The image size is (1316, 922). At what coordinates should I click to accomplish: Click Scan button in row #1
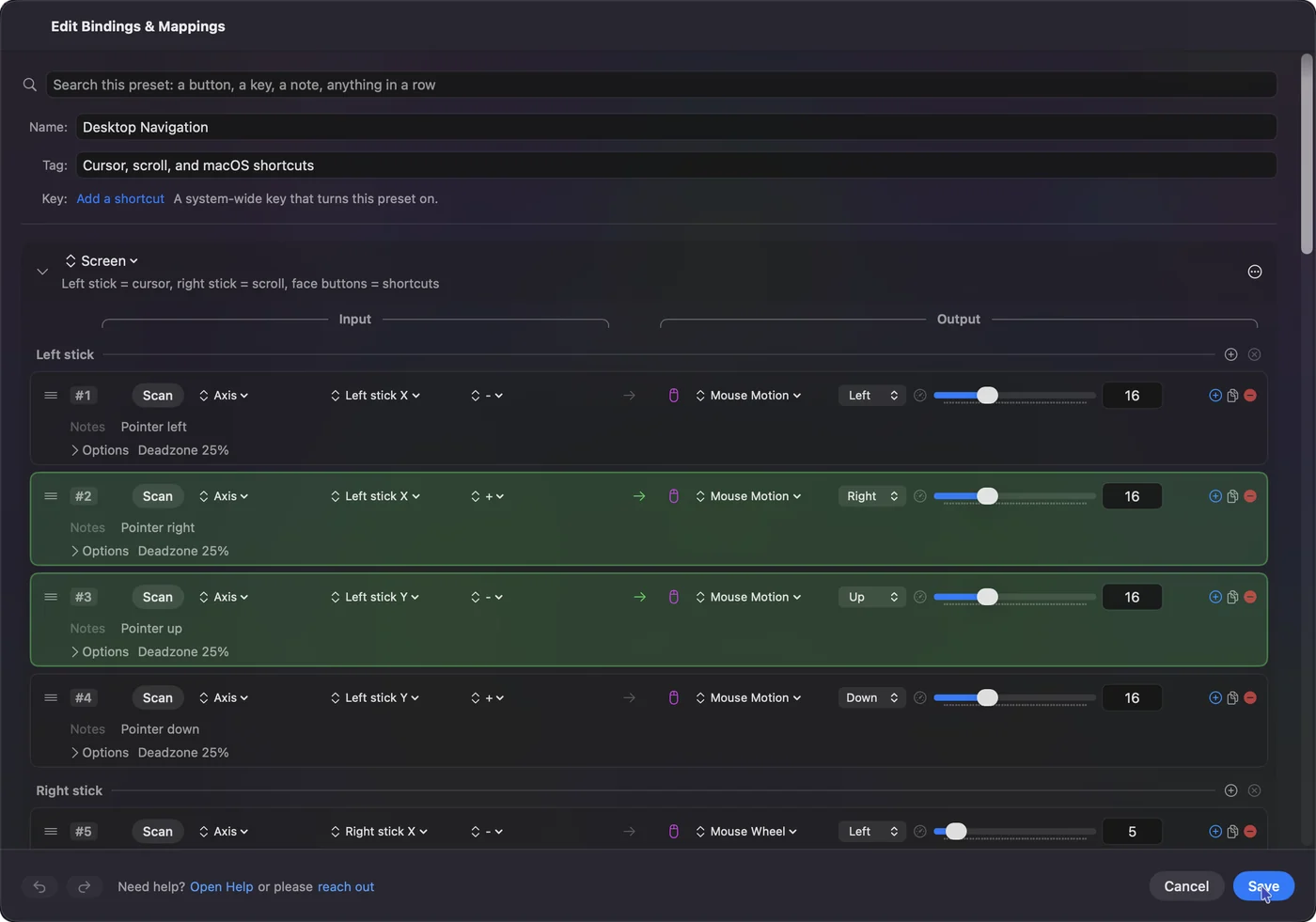click(157, 396)
